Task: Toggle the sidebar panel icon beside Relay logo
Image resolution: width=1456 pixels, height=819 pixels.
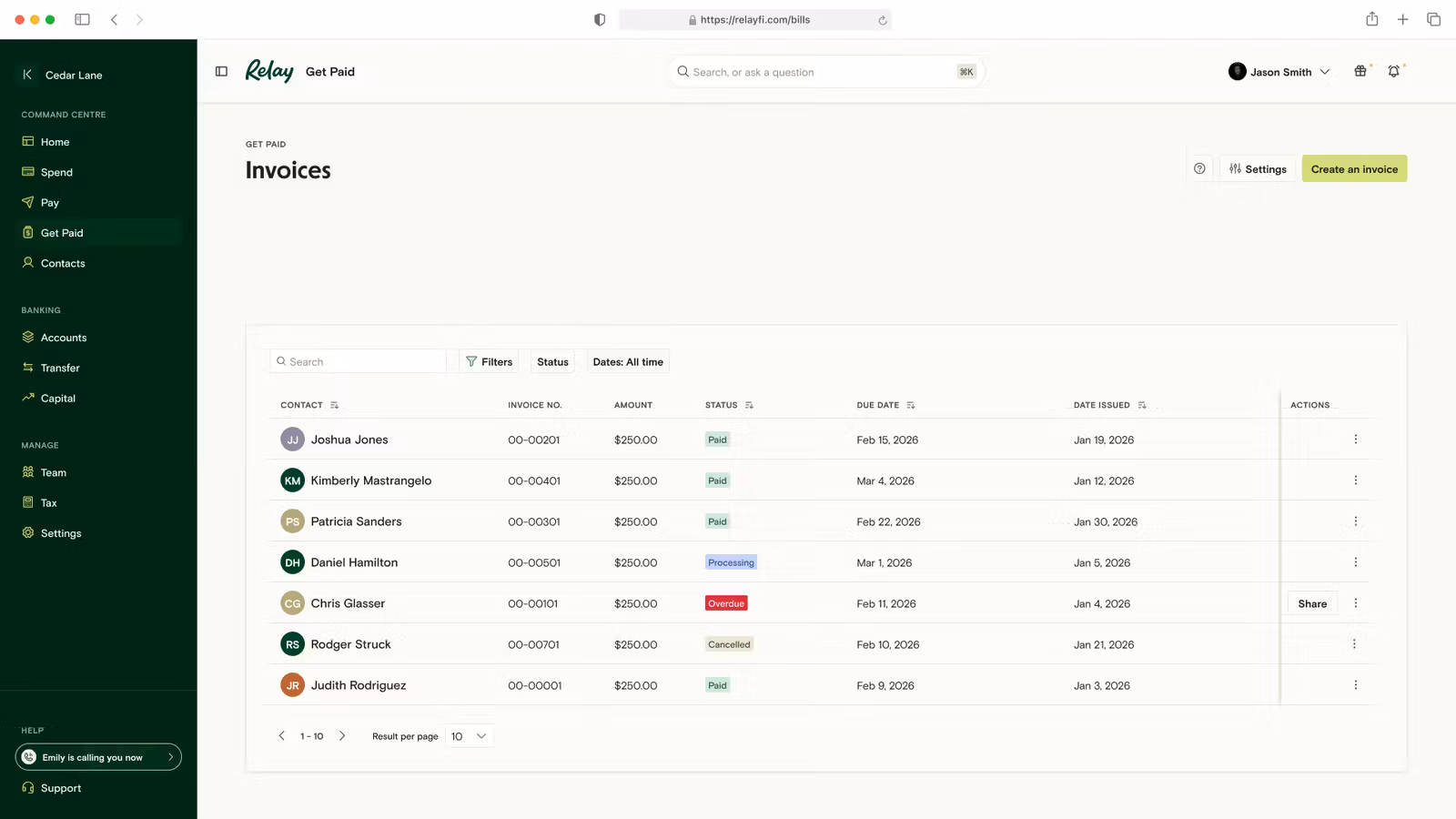Action: click(x=221, y=72)
